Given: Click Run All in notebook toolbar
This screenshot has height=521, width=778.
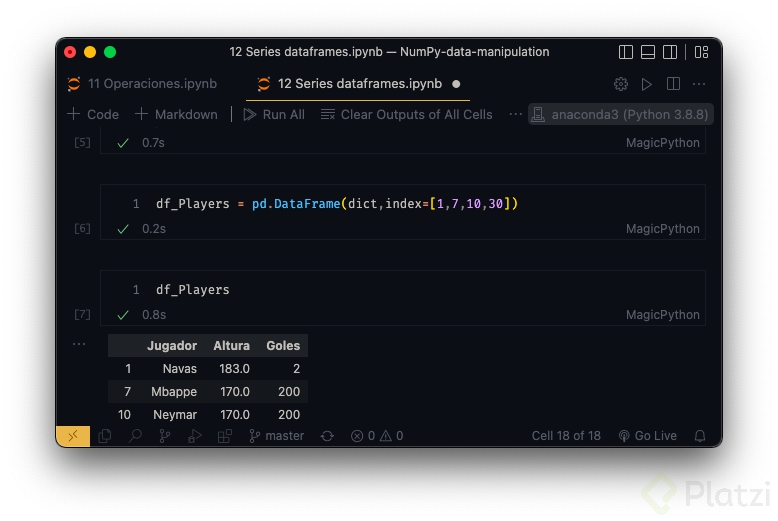Looking at the screenshot, I should [x=274, y=114].
